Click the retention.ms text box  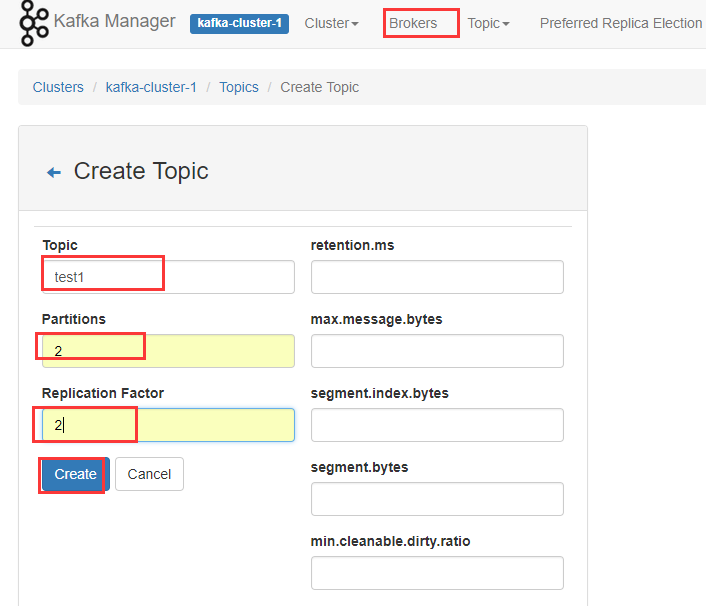point(437,277)
